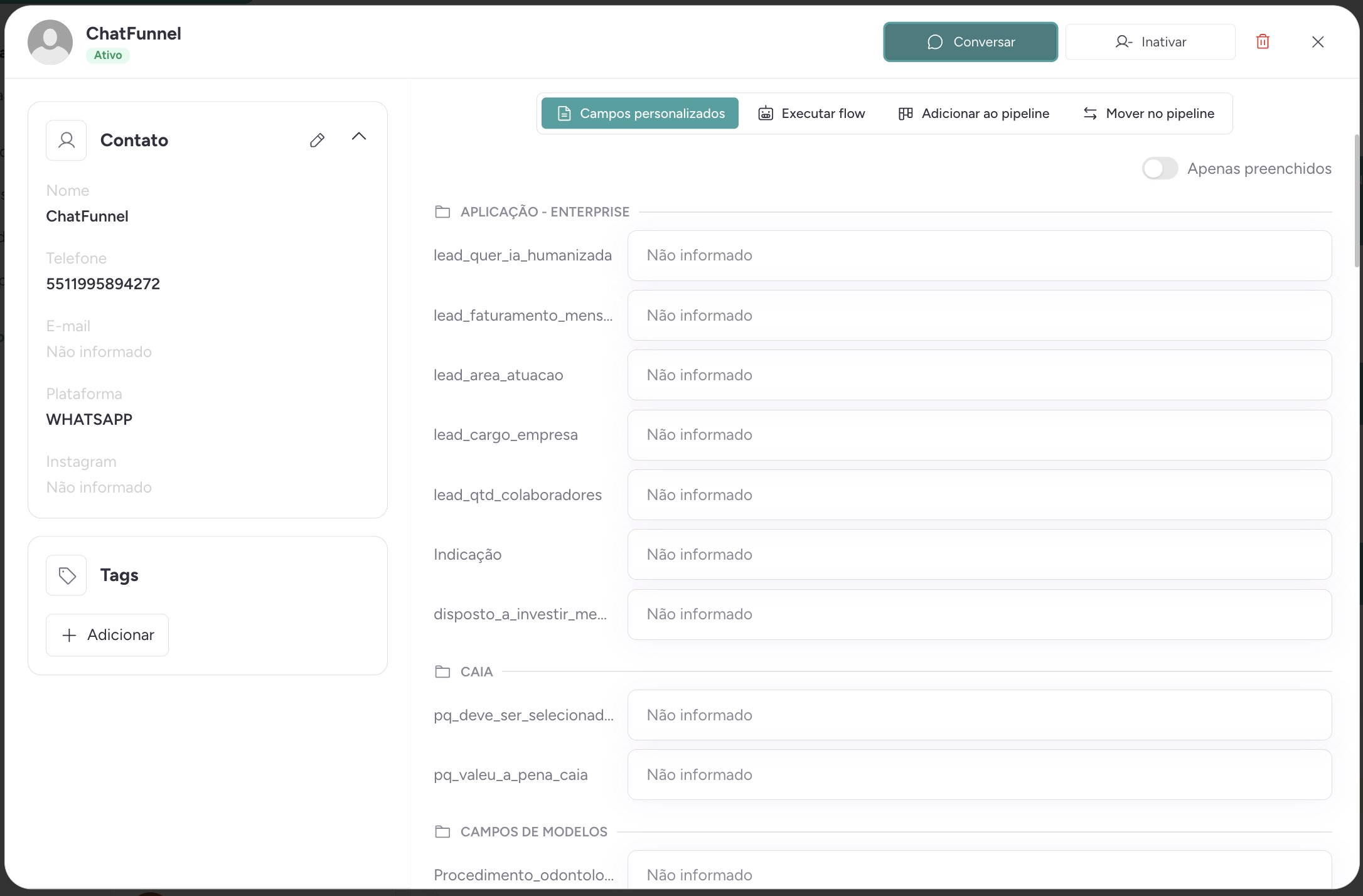
Task: Click the lead_area_atuacao field label
Action: coord(498,375)
